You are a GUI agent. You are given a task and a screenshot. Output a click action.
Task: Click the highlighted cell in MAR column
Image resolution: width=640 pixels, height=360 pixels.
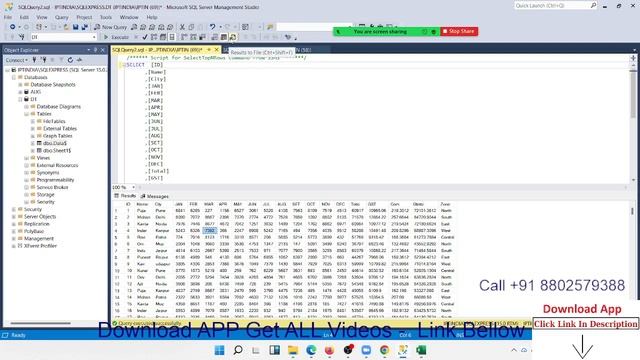[x=209, y=231]
